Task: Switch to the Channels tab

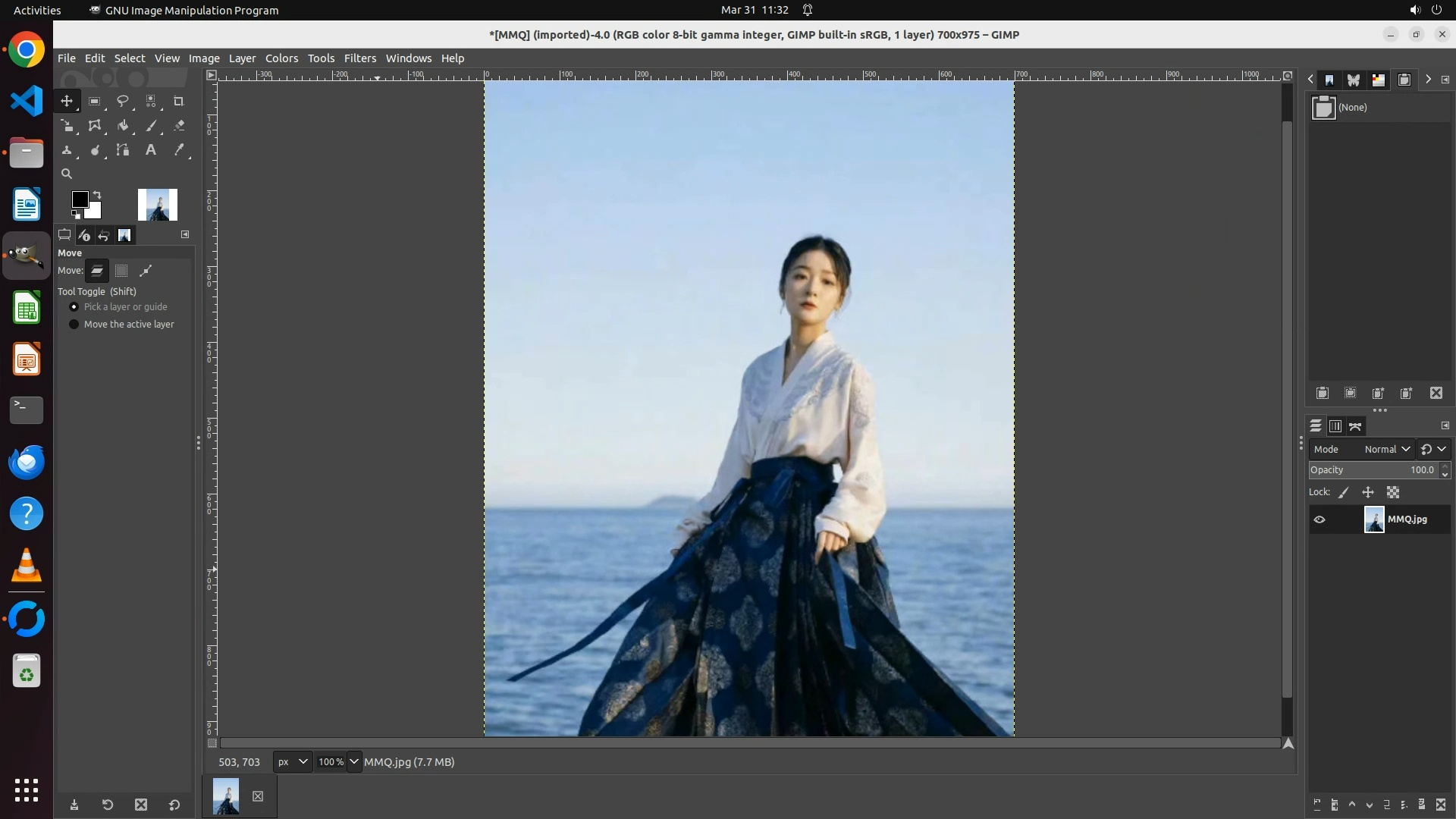Action: pyautogui.click(x=1335, y=426)
